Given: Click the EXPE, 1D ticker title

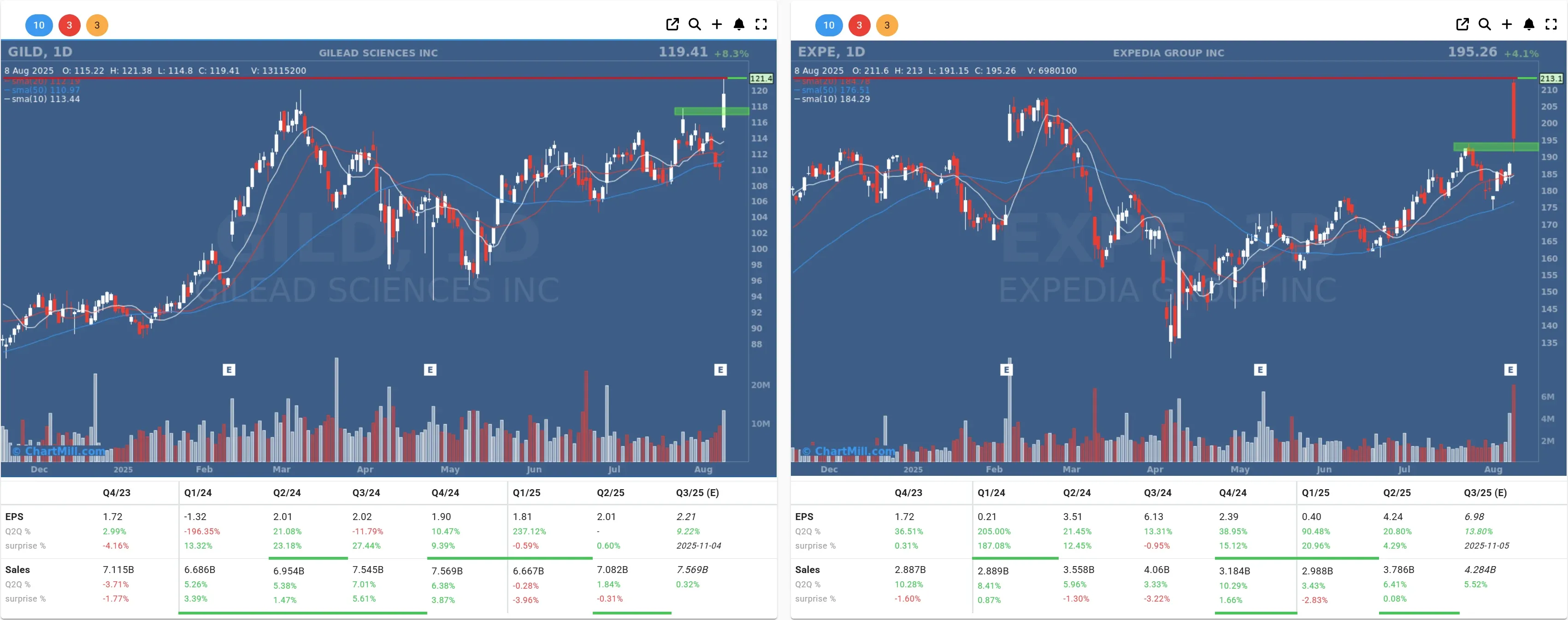Looking at the screenshot, I should click(831, 52).
